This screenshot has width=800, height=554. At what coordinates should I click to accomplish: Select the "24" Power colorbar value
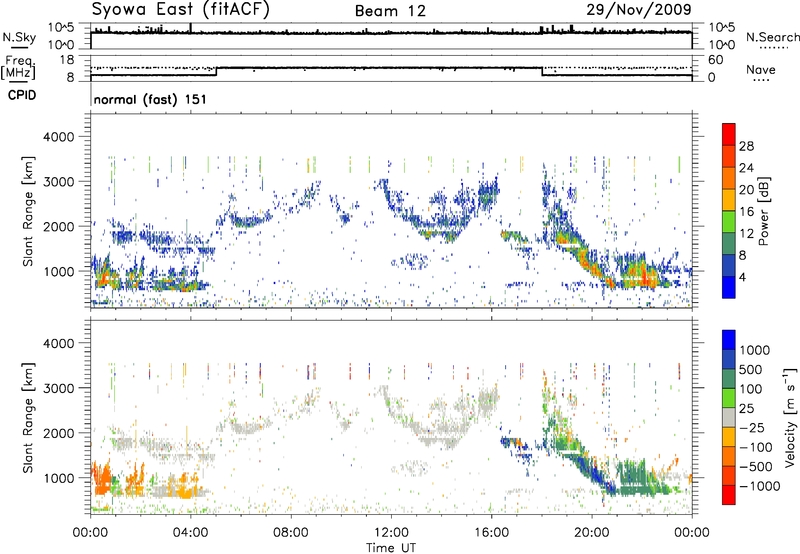[x=746, y=168]
